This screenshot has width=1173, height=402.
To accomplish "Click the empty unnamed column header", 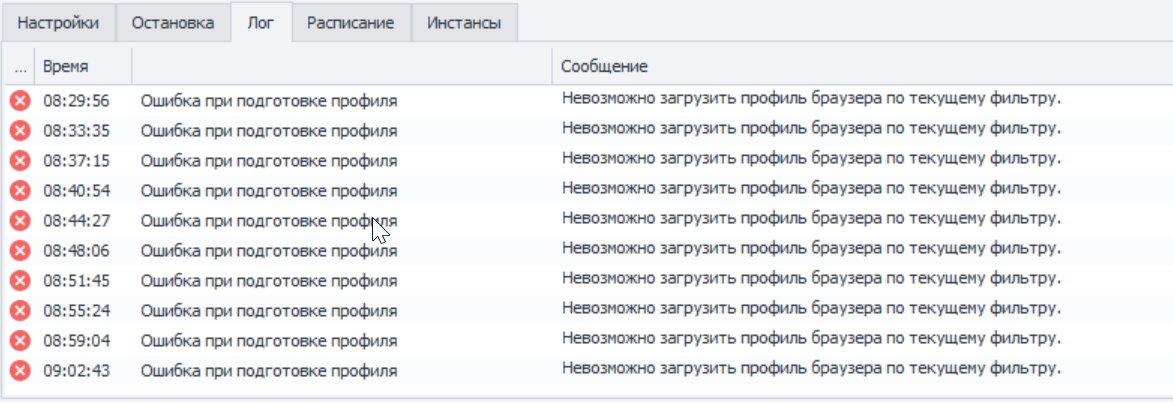I will (x=342, y=67).
